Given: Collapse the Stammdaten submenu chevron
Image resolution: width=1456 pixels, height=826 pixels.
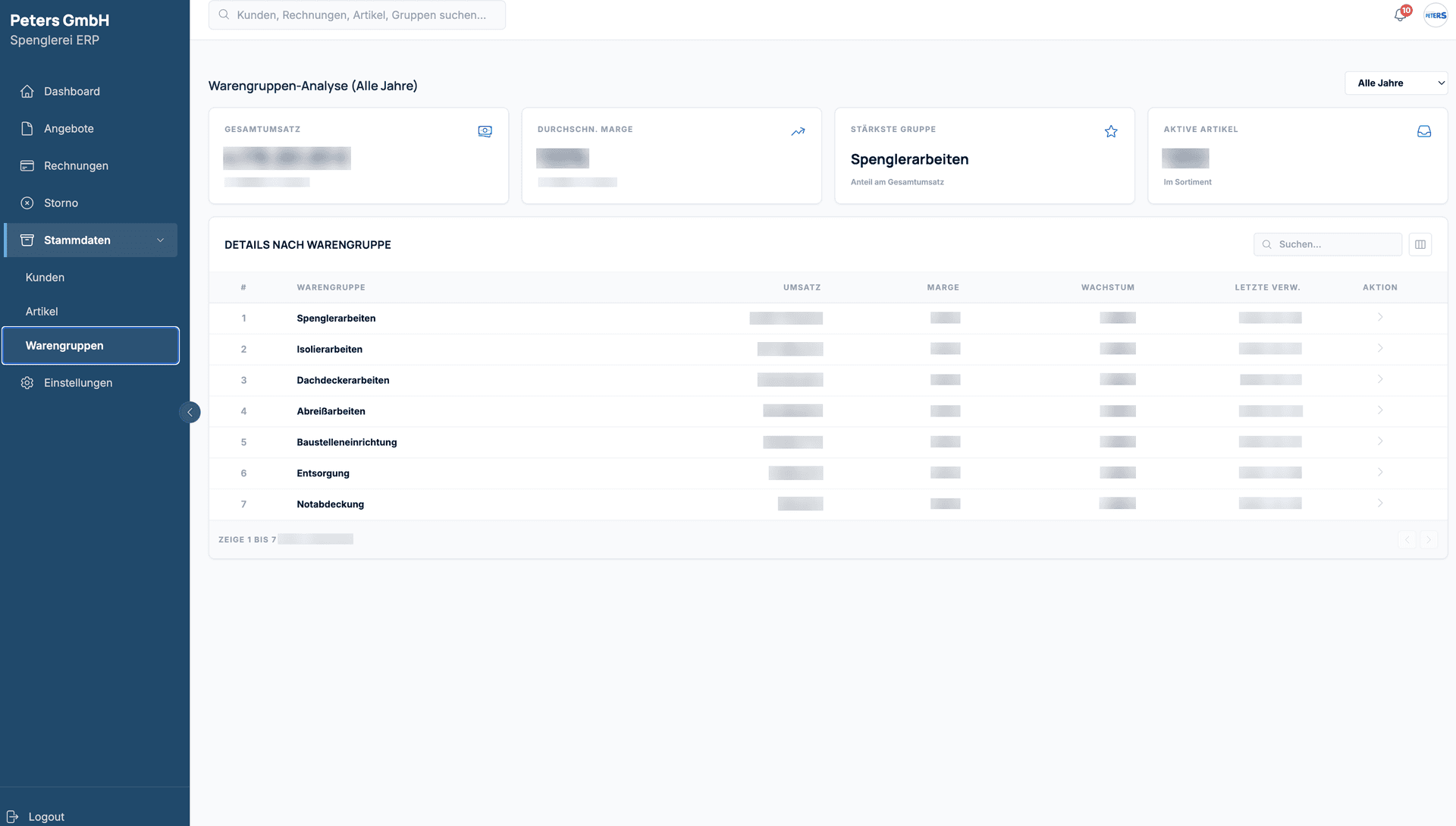Looking at the screenshot, I should (x=160, y=240).
